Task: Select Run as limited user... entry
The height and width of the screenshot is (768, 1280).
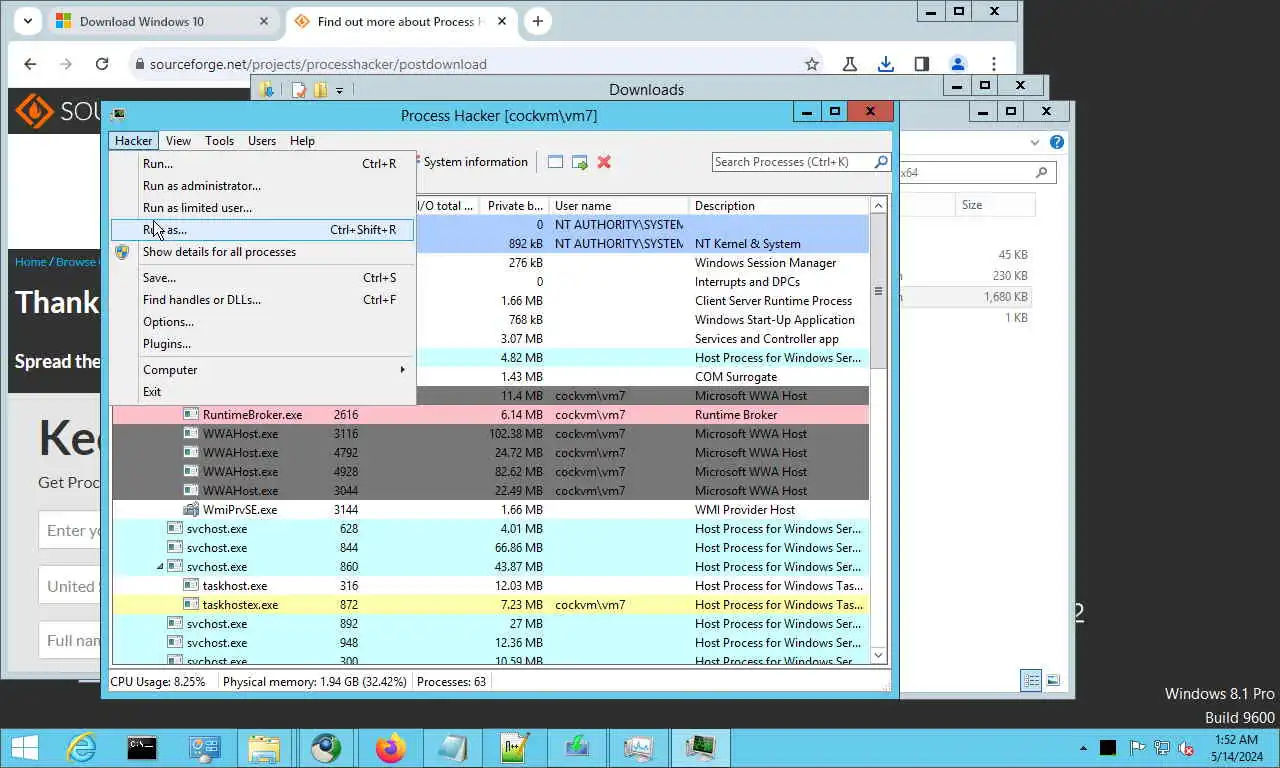Action: pyautogui.click(x=262, y=208)
